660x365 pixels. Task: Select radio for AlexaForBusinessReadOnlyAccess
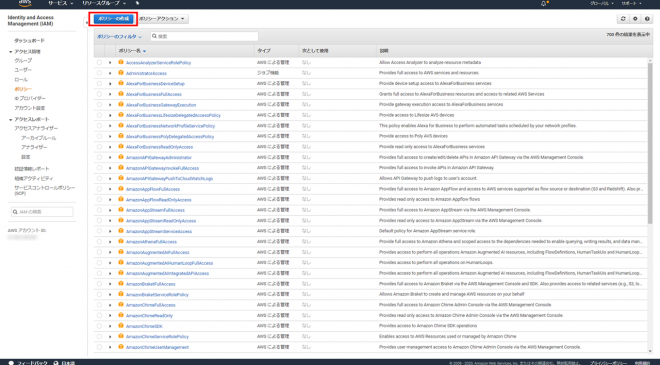click(x=99, y=147)
